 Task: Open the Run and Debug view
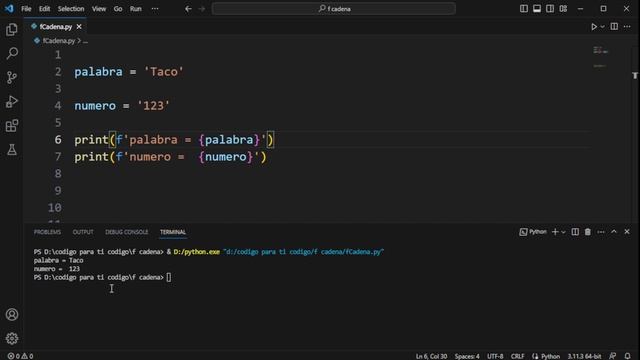coord(12,101)
